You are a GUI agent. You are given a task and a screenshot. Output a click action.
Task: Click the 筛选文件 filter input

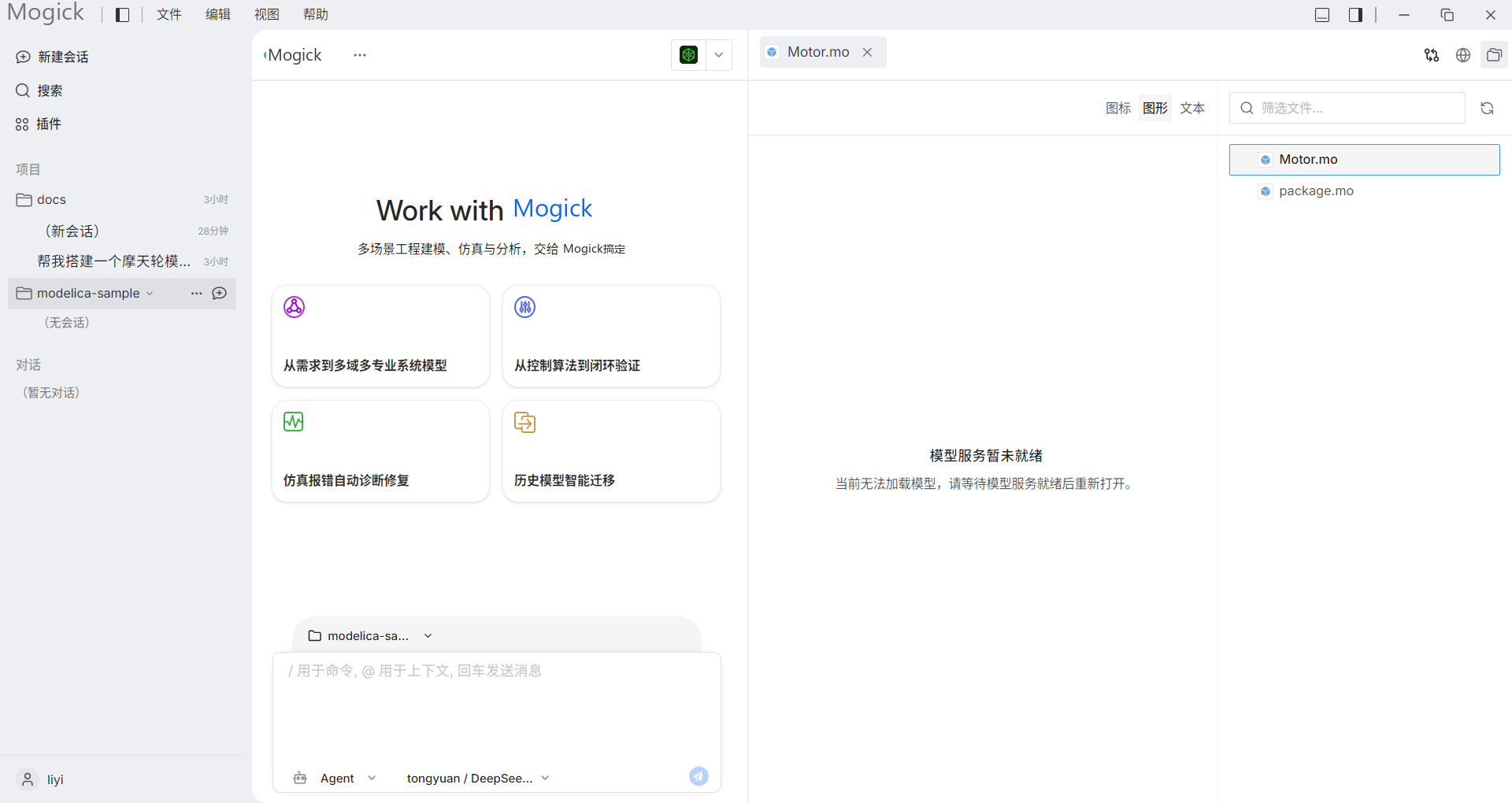[1347, 108]
